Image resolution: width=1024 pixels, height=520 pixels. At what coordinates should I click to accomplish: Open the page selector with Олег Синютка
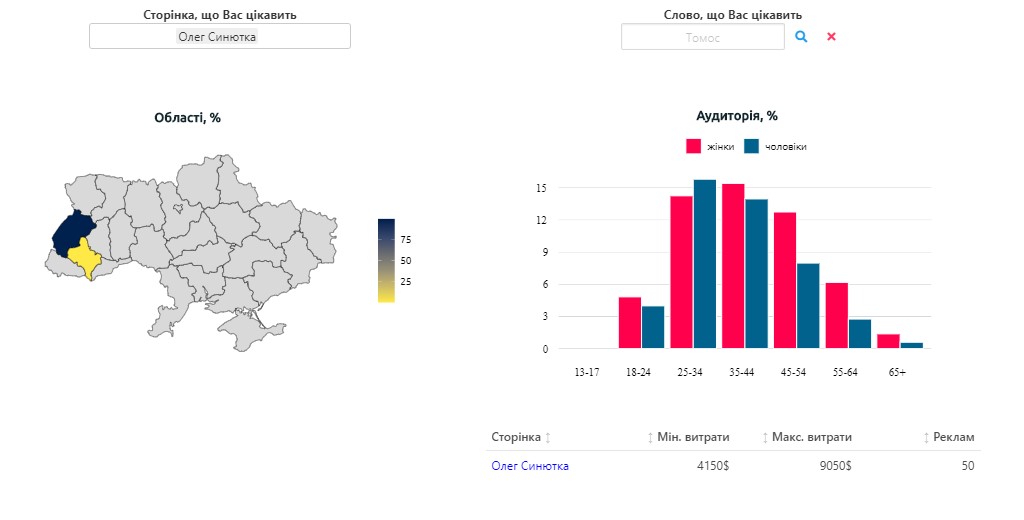[x=219, y=36]
